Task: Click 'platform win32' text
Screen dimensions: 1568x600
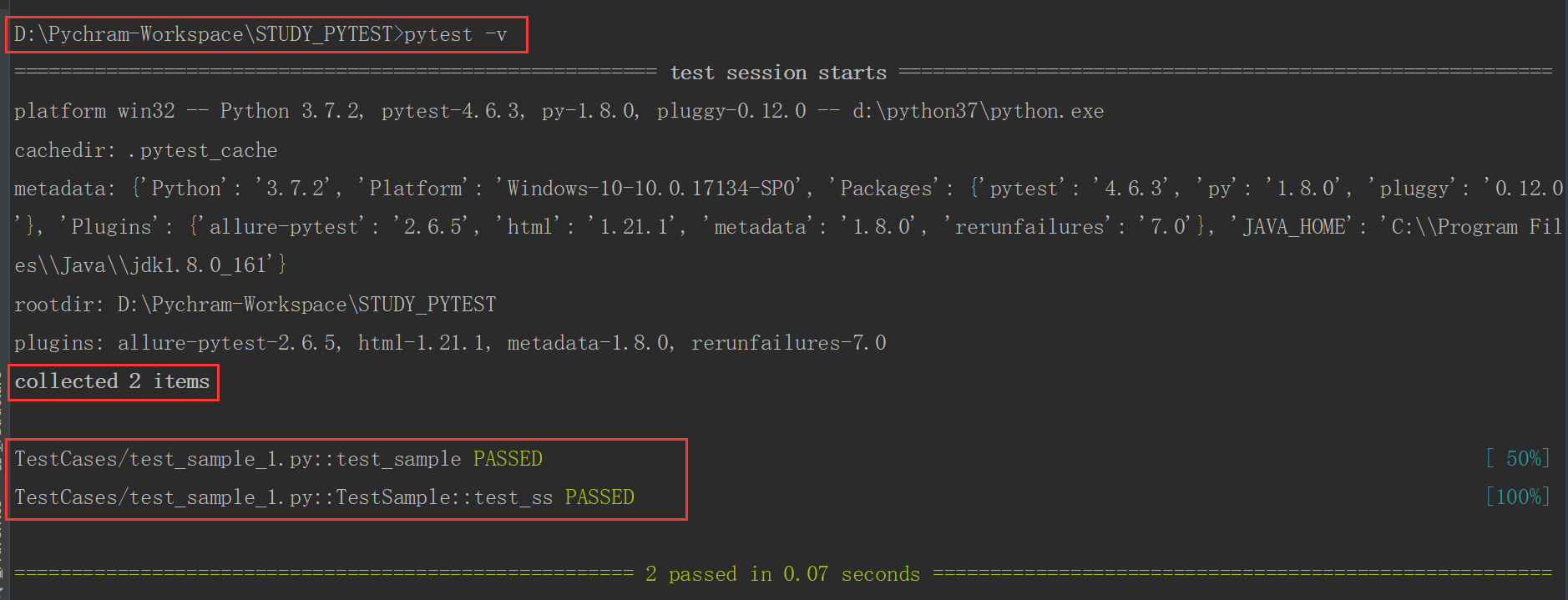Action: (x=94, y=111)
